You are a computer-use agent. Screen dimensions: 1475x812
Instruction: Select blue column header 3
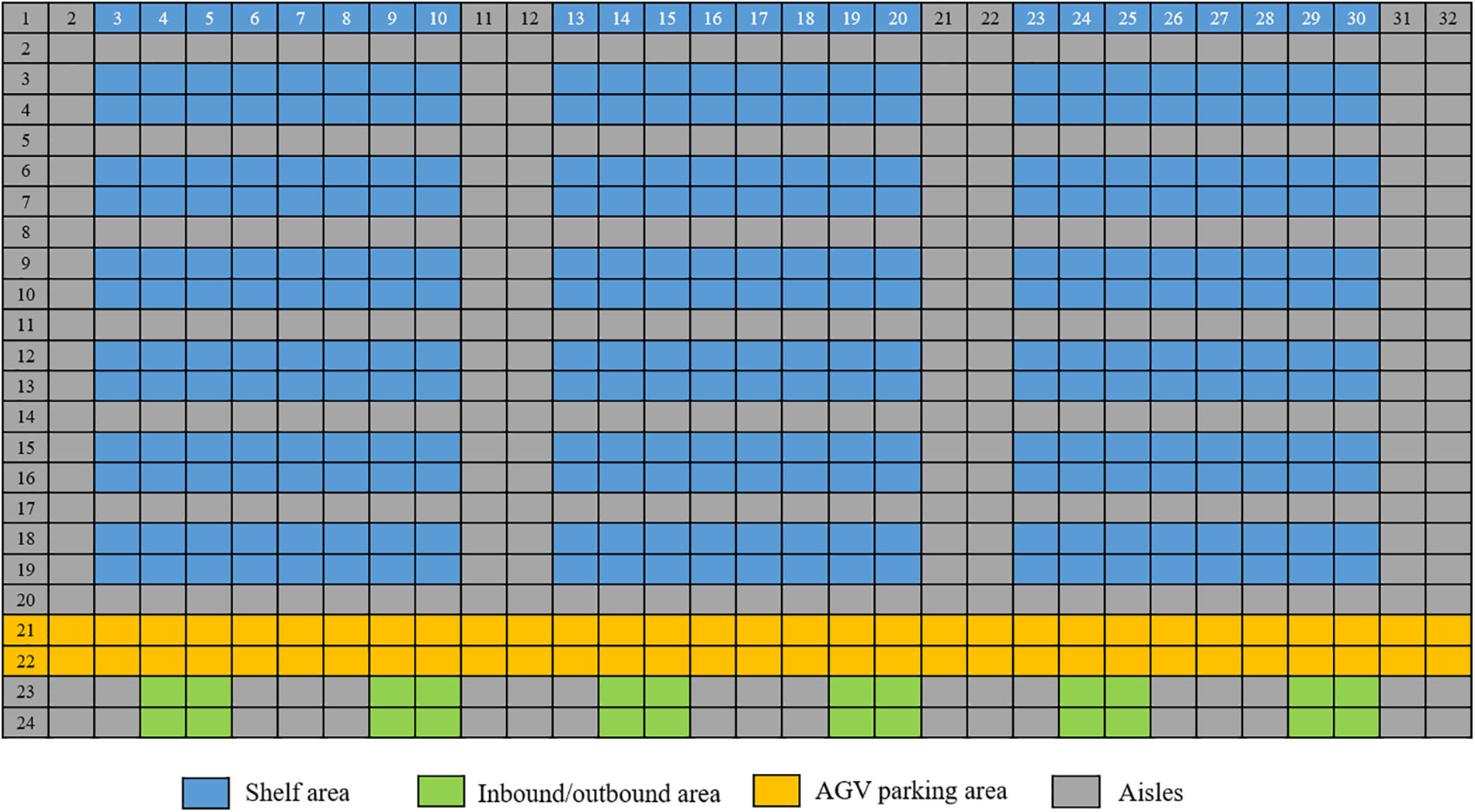(117, 18)
